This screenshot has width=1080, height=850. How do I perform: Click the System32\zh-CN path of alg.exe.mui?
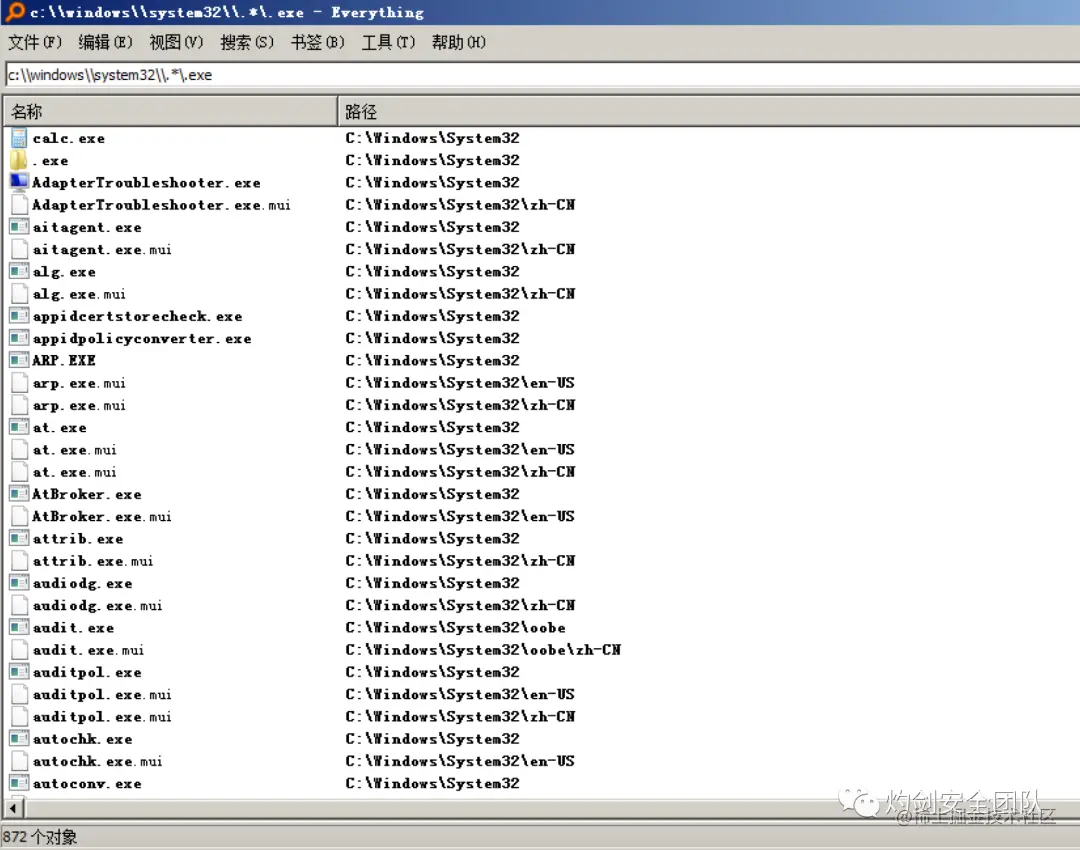tap(460, 294)
